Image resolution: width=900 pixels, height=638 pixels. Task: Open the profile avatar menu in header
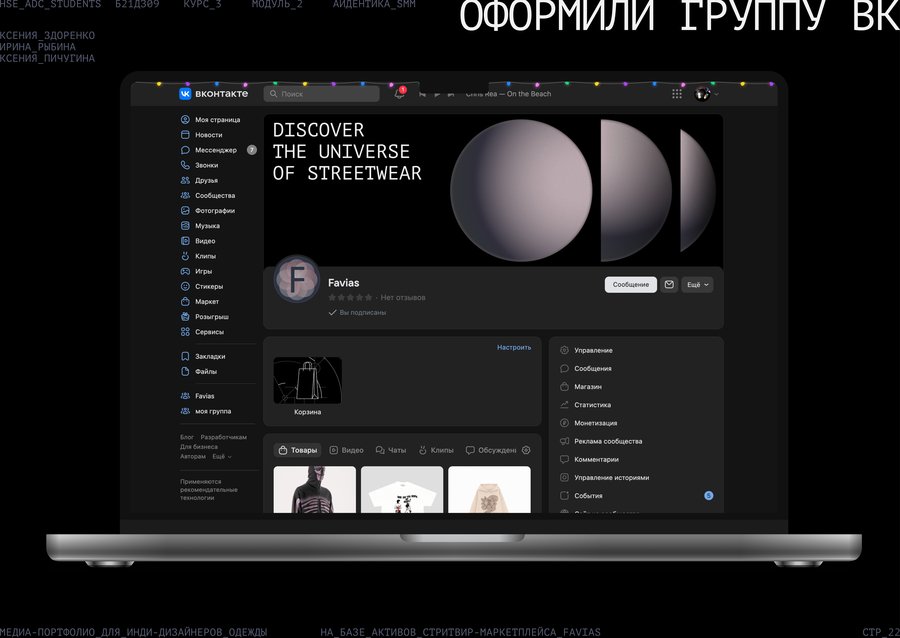coord(706,94)
